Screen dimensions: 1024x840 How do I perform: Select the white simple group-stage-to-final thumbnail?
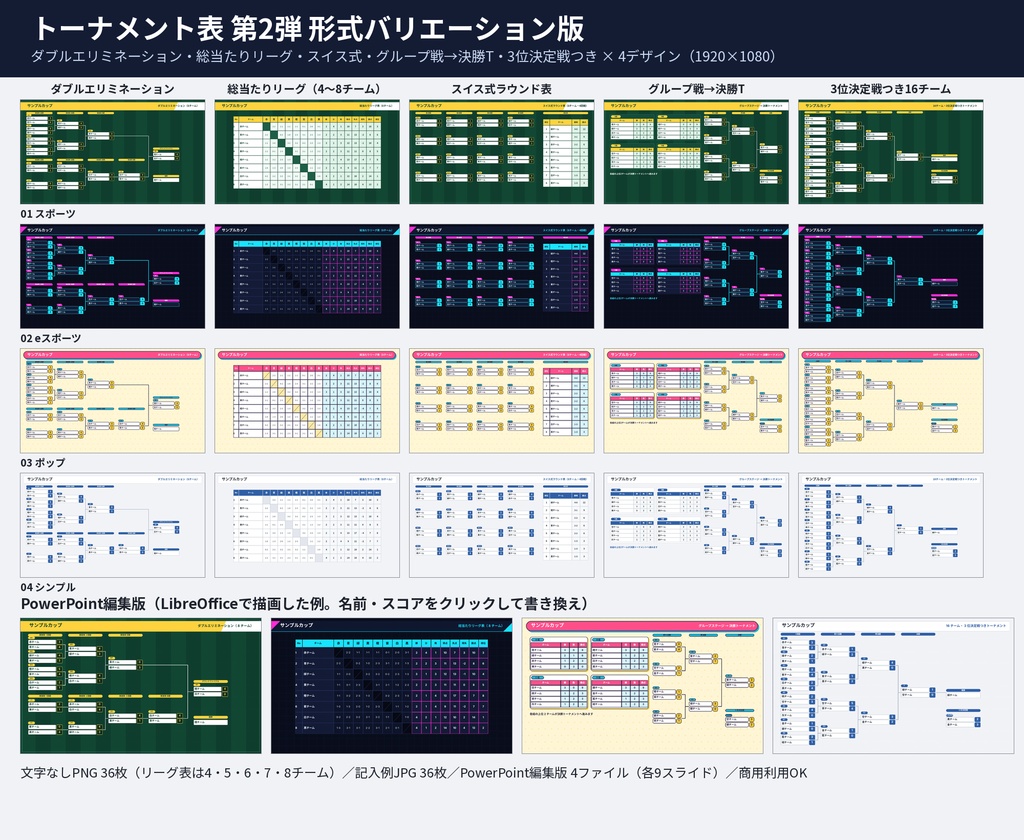(696, 525)
